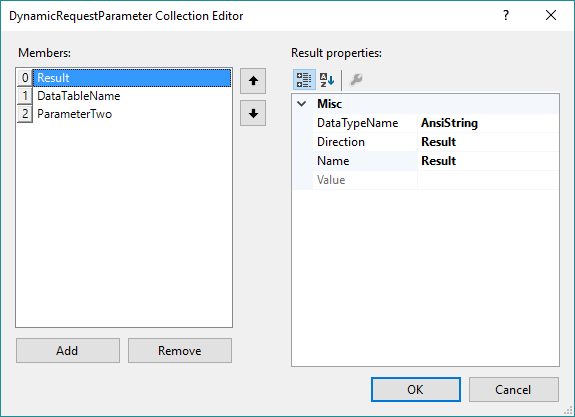The width and height of the screenshot is (575, 417).
Task: Click the help question mark icon
Action: coord(506,15)
